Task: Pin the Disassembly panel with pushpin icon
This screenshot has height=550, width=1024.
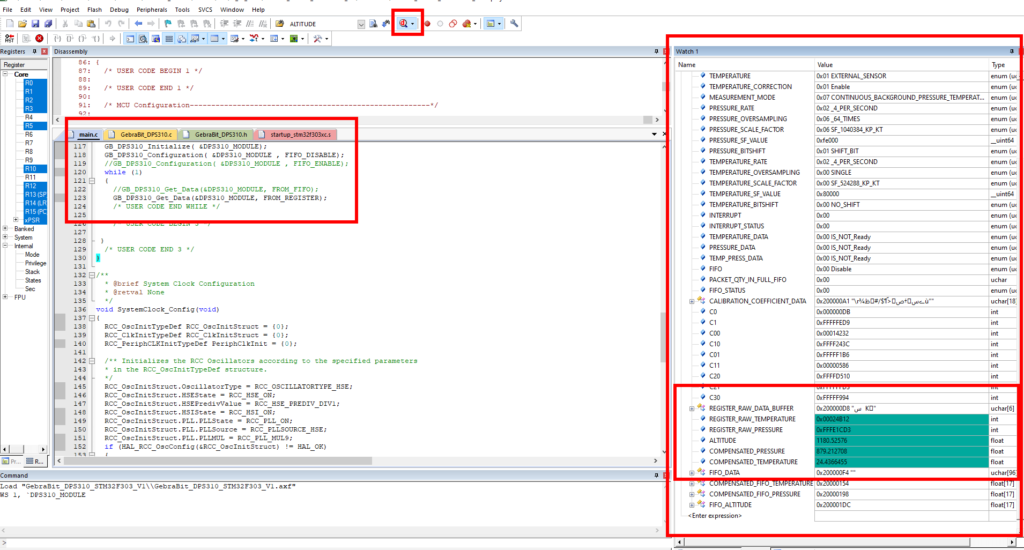Action: coord(656,51)
